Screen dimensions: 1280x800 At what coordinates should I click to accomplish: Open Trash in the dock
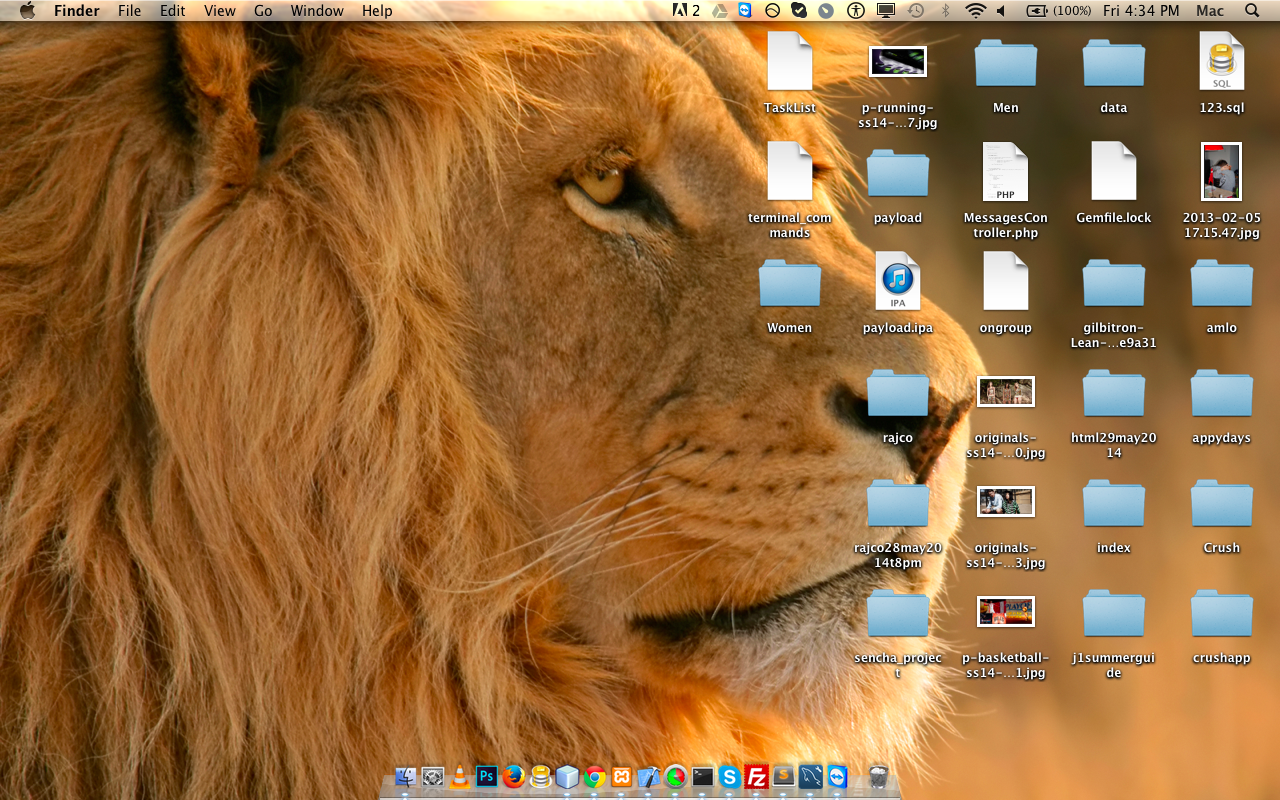pos(879,777)
